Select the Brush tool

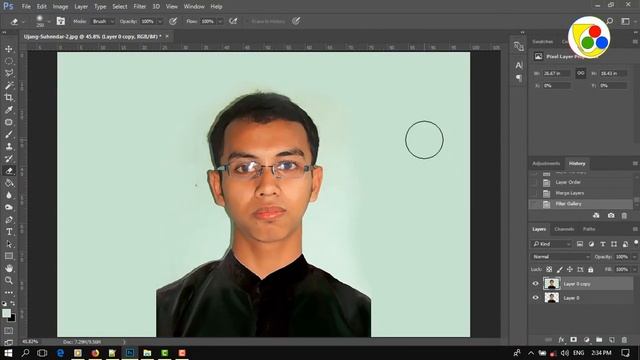click(9, 134)
